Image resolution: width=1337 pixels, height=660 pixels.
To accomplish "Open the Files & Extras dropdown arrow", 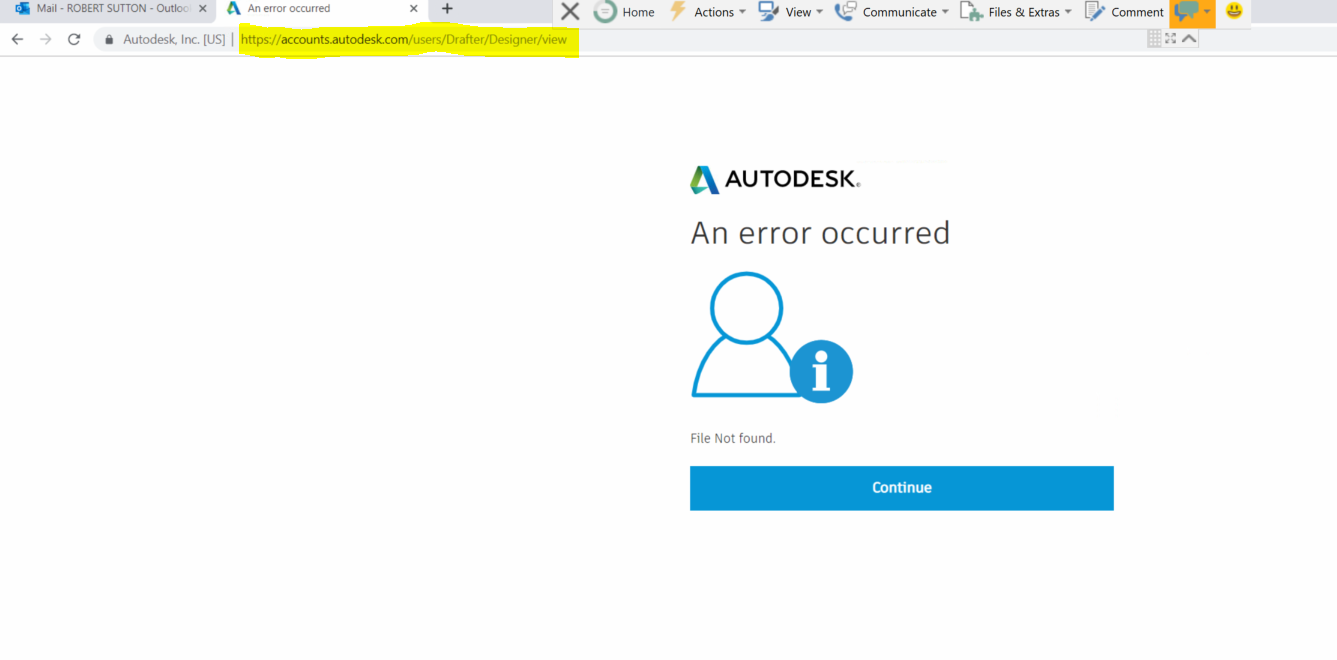I will [x=1068, y=12].
